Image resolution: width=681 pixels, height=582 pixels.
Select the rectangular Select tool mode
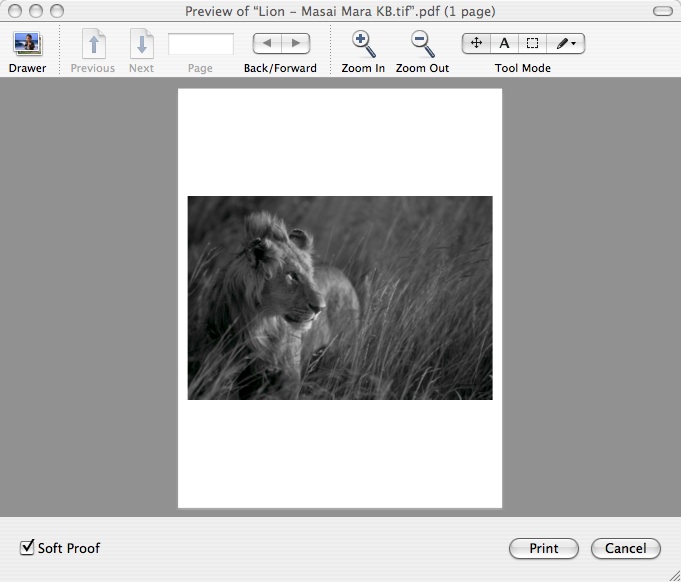(532, 44)
